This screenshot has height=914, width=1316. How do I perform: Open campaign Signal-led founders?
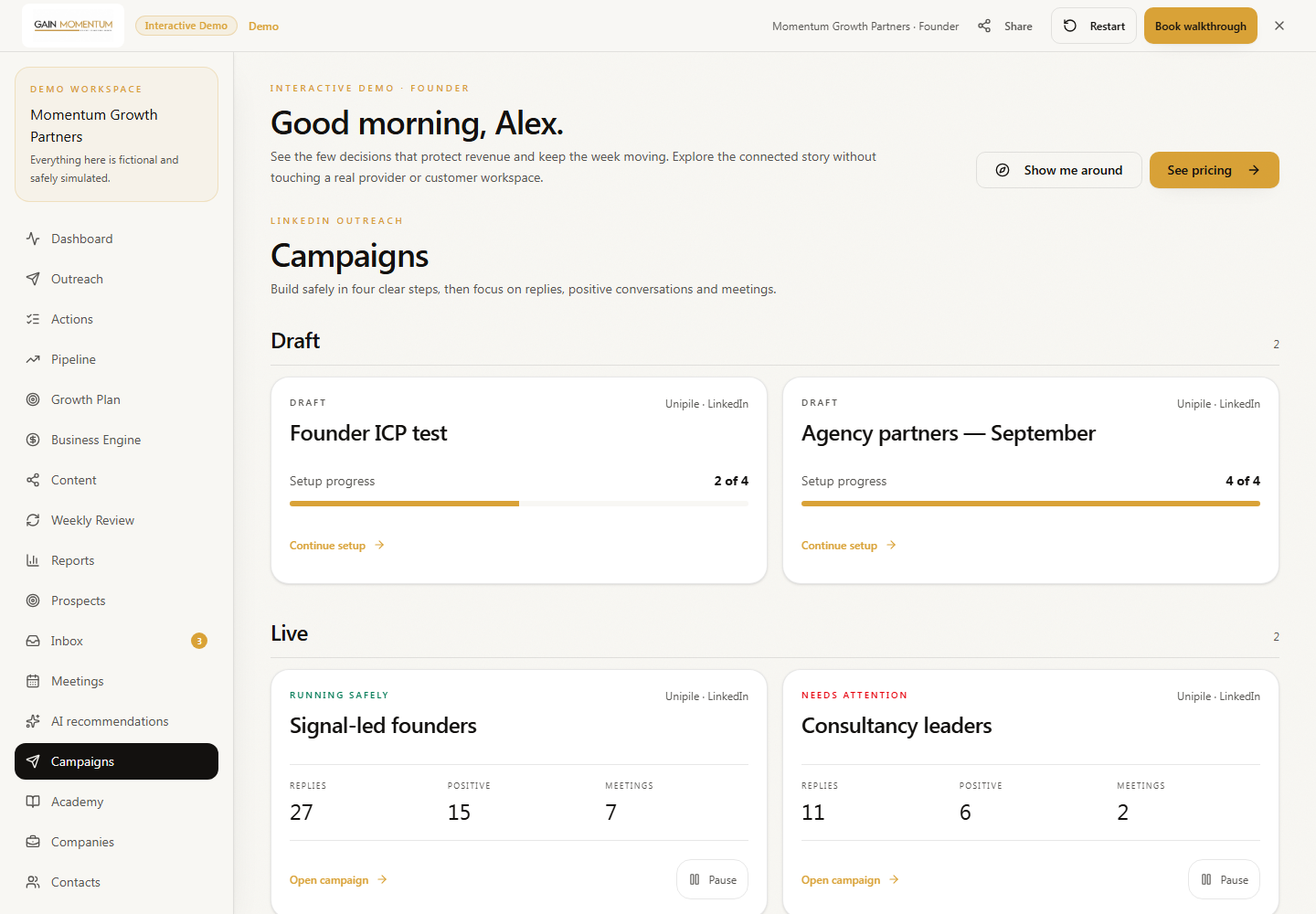click(x=339, y=880)
